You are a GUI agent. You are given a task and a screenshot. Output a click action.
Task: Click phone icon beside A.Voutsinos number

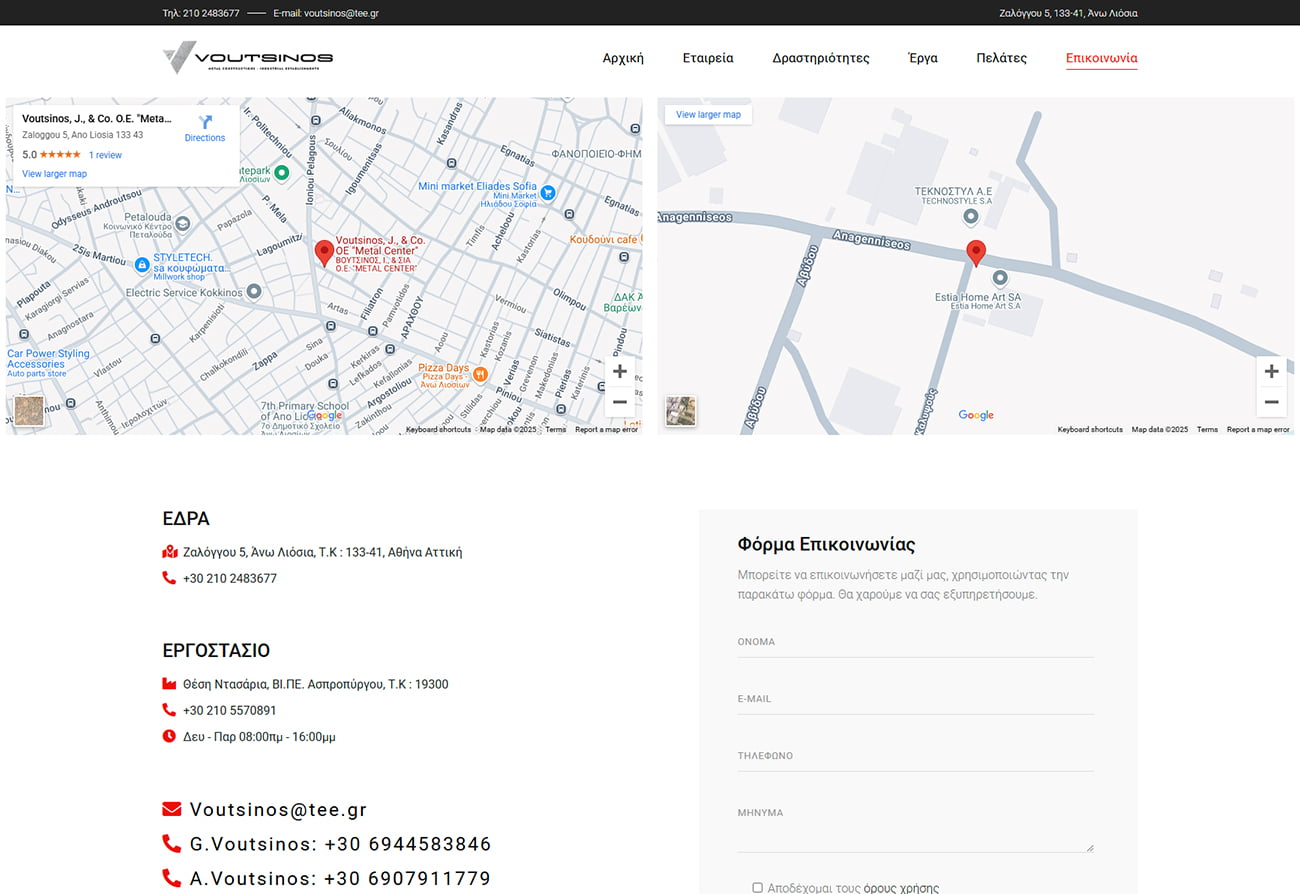tap(172, 878)
